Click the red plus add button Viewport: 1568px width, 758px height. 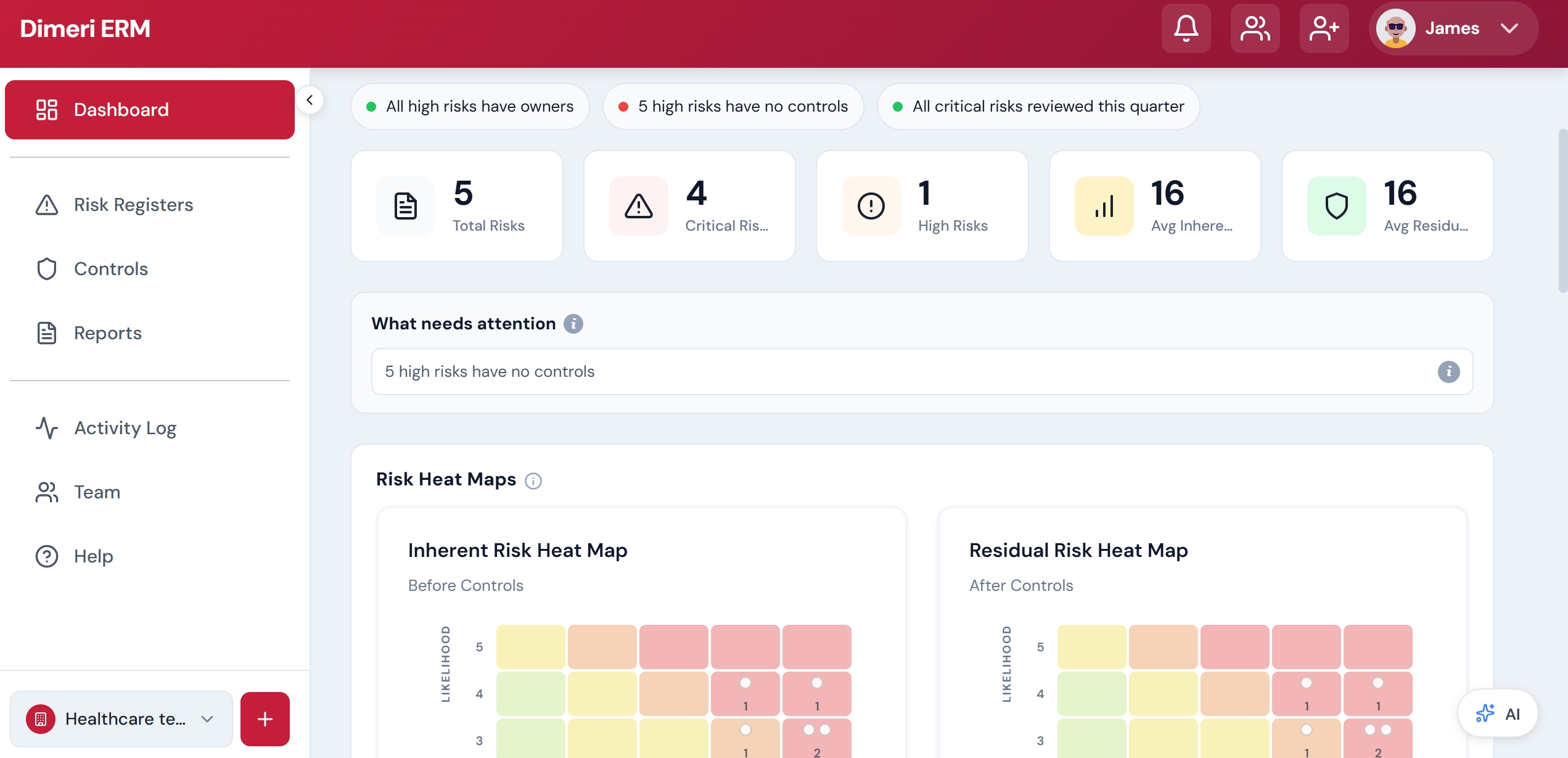coord(265,719)
